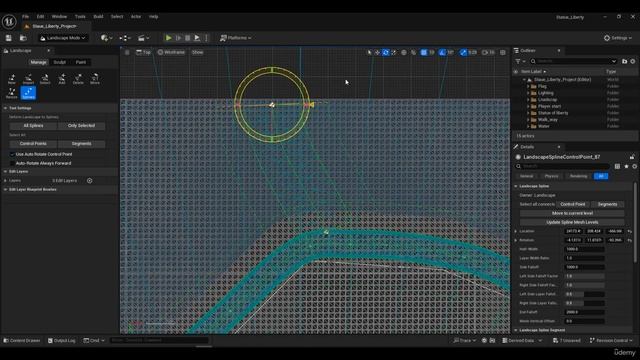Toggle Use Auto Rotate Control Point checkbox
Screen dimensions: 640x360
[x=12, y=154]
